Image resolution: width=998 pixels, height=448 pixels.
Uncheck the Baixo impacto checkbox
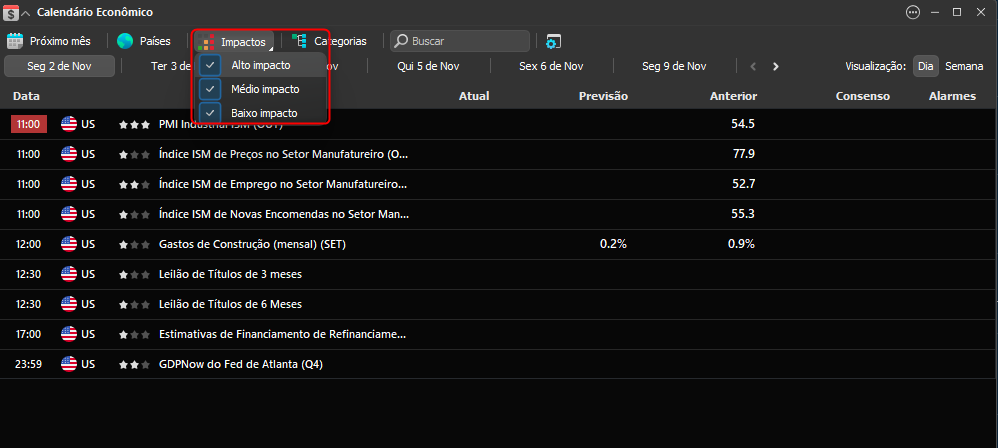click(x=210, y=113)
